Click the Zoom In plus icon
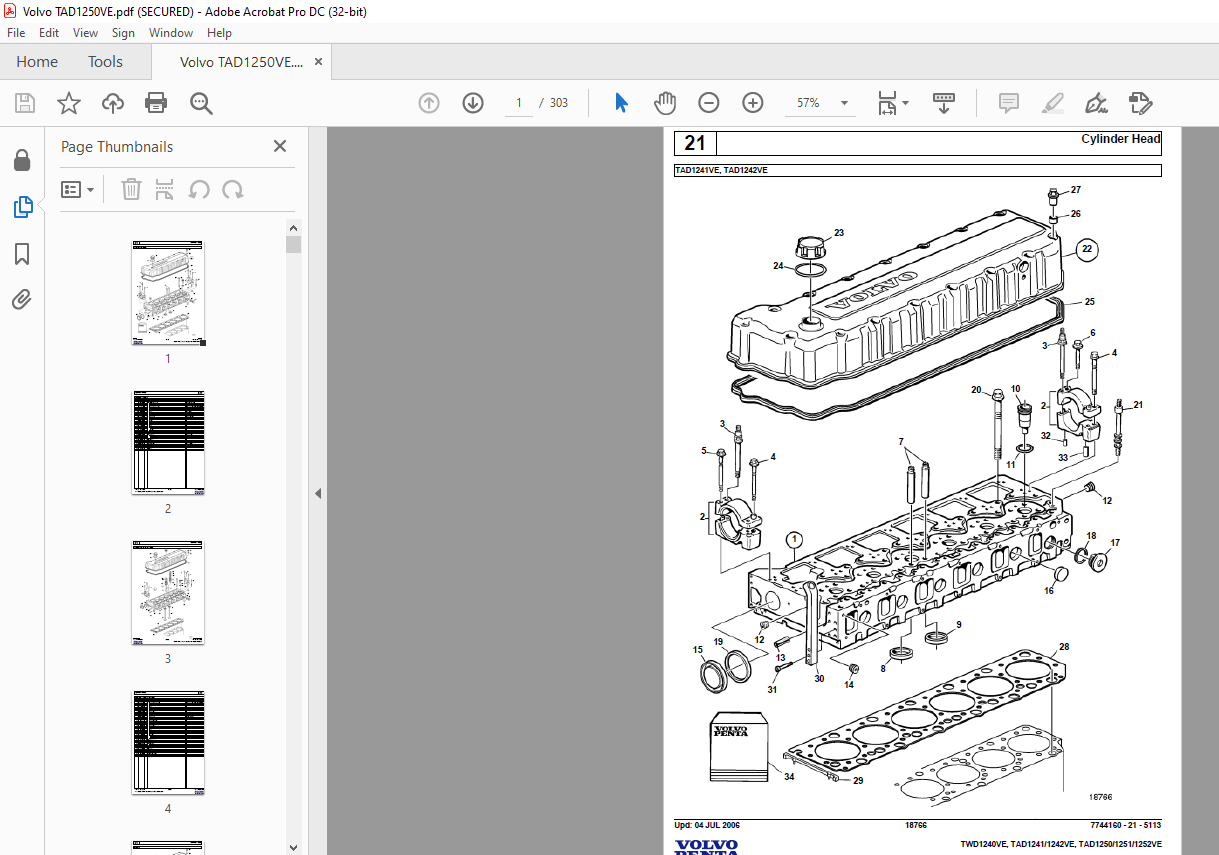Image resolution: width=1219 pixels, height=855 pixels. point(753,103)
